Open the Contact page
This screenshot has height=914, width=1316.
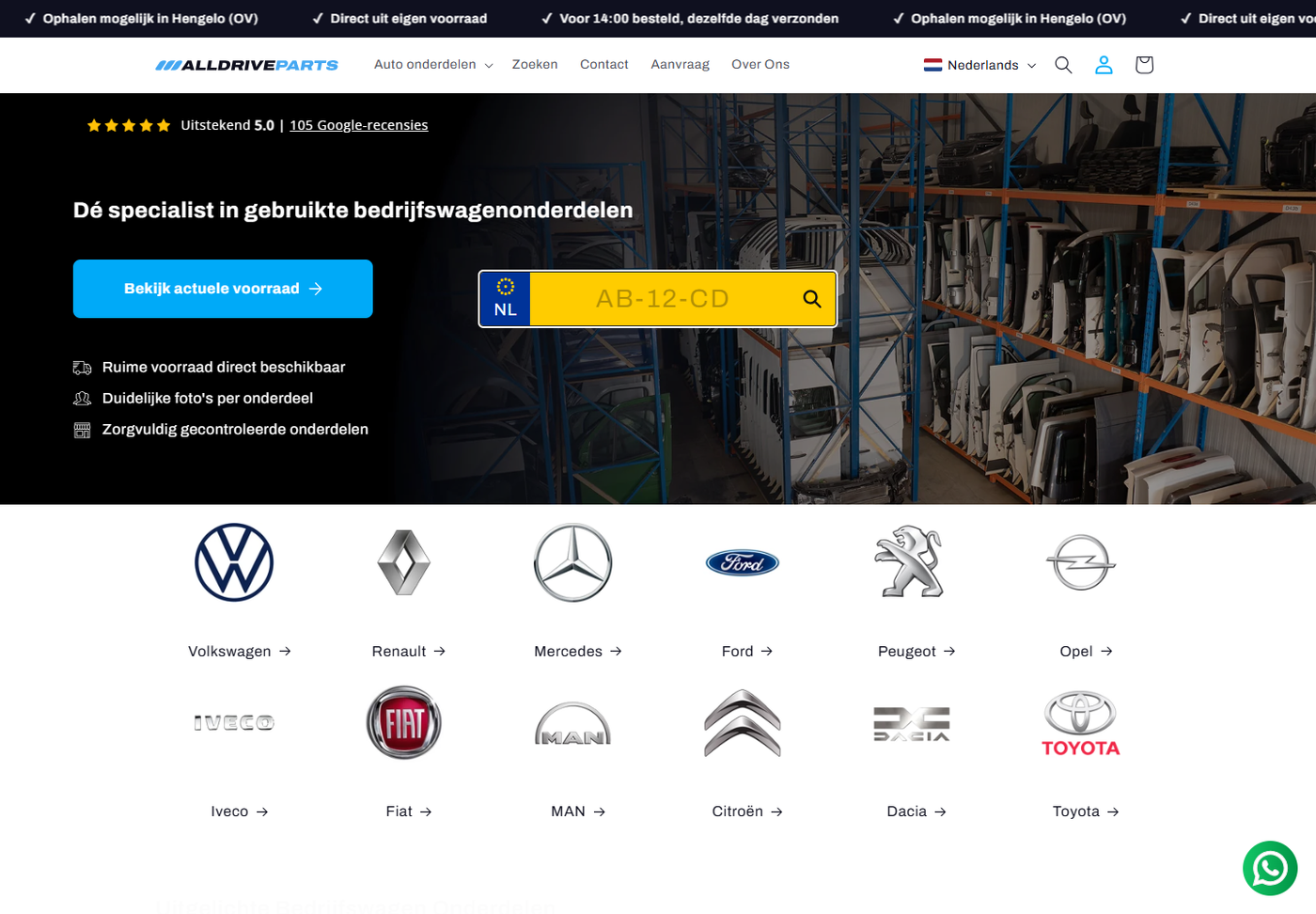coord(604,65)
